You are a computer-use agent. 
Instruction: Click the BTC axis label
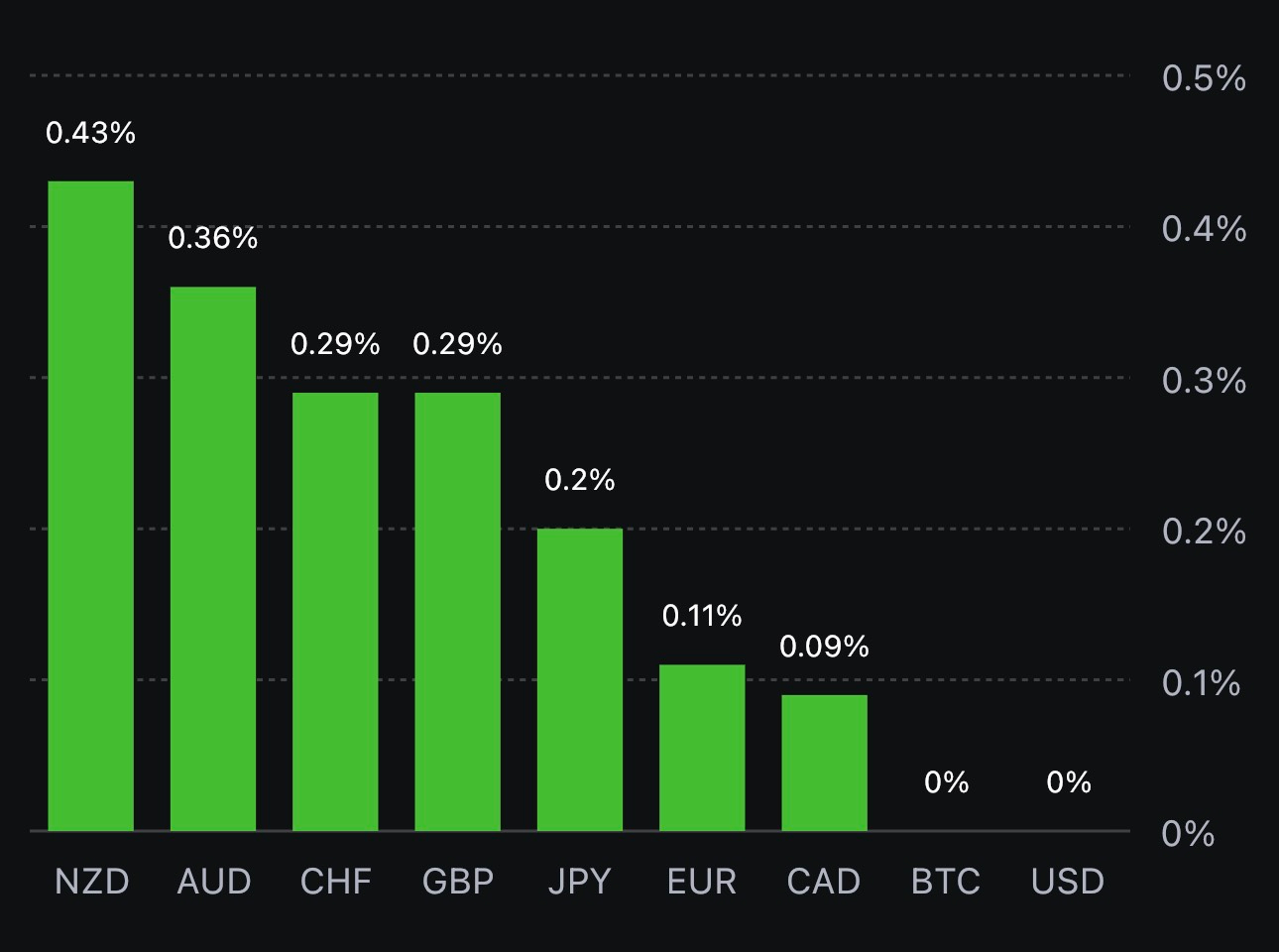pyautogui.click(x=946, y=882)
